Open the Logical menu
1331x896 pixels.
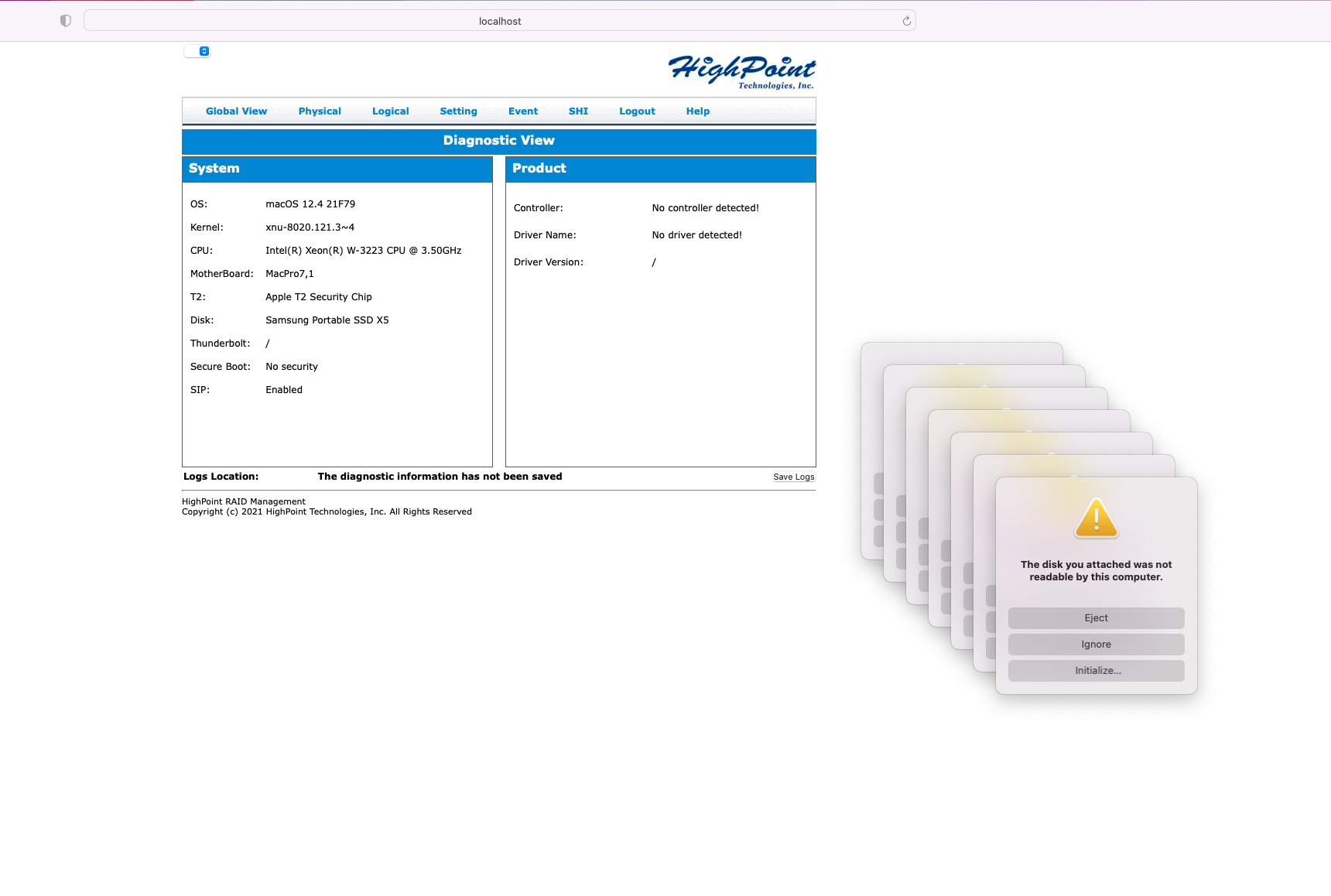390,111
